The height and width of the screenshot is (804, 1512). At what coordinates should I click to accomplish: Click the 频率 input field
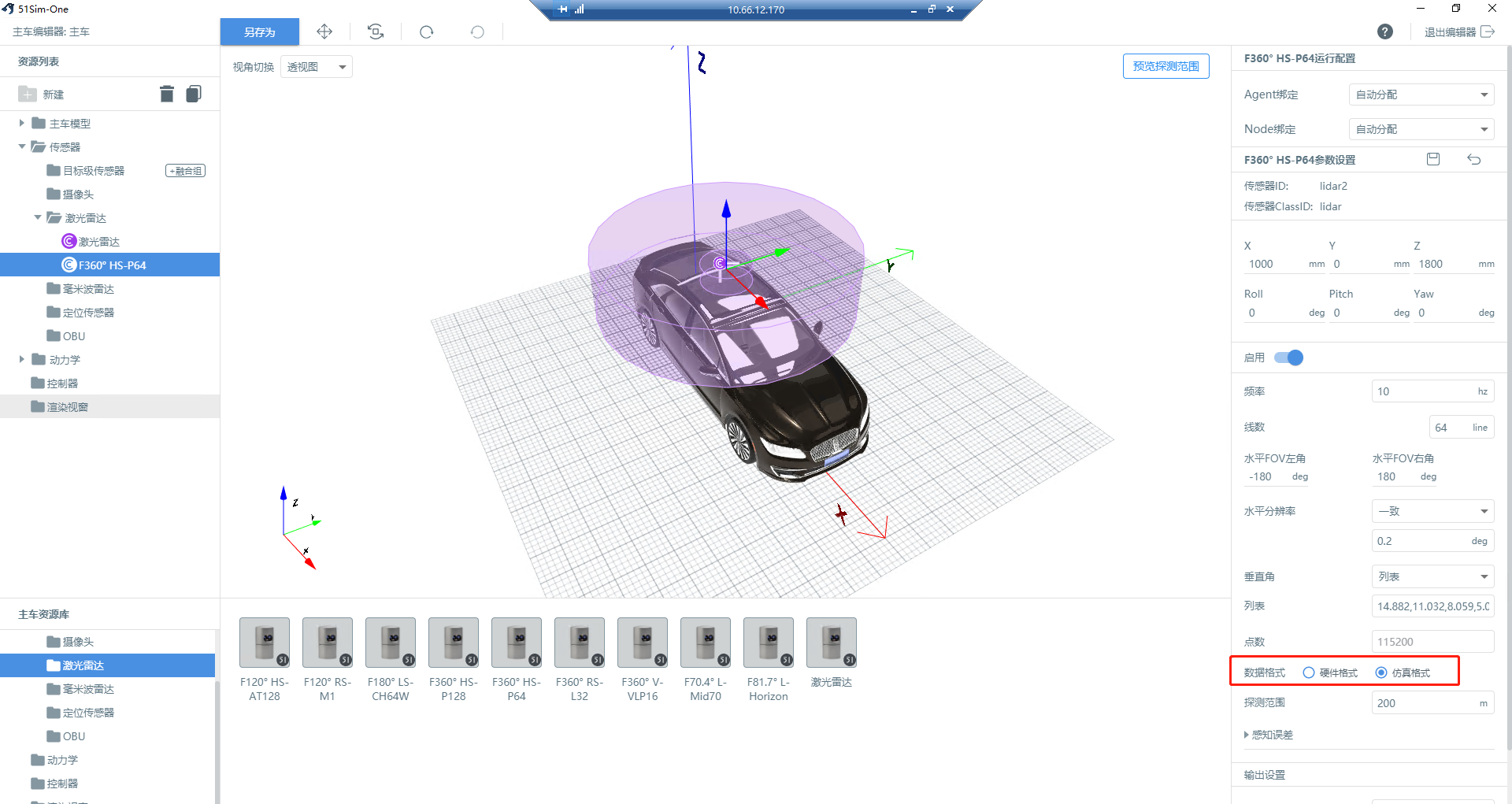click(1432, 391)
